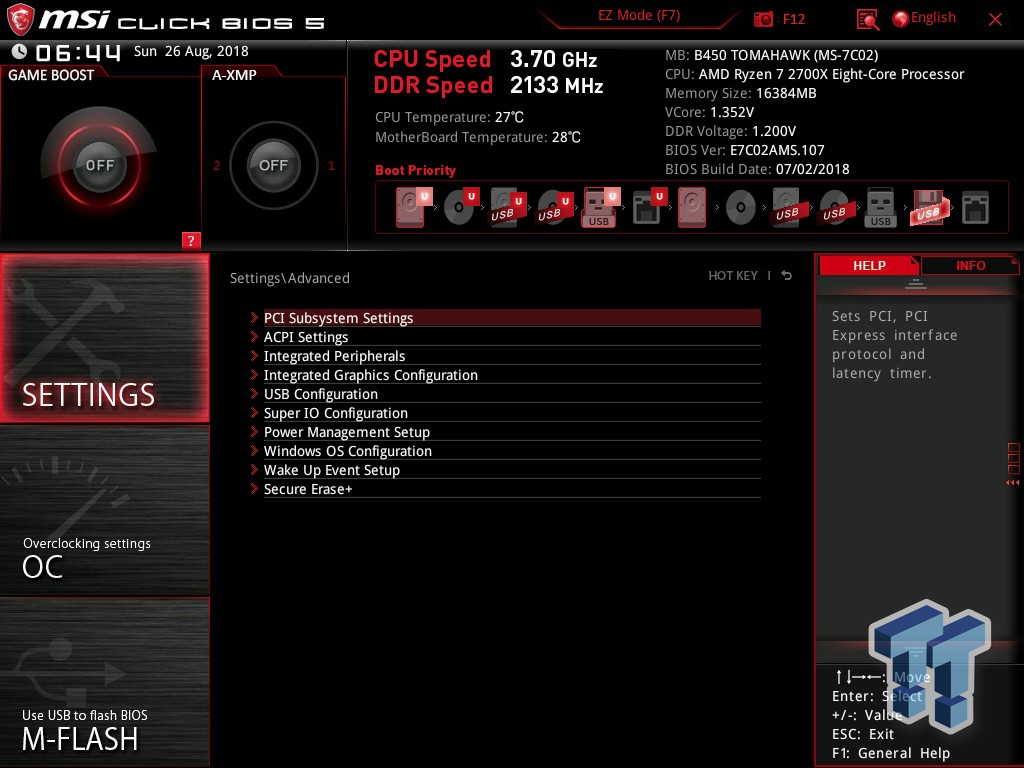The width and height of the screenshot is (1024, 768).
Task: Click the date Sun 26 Aug, 2018
Action: (191, 51)
